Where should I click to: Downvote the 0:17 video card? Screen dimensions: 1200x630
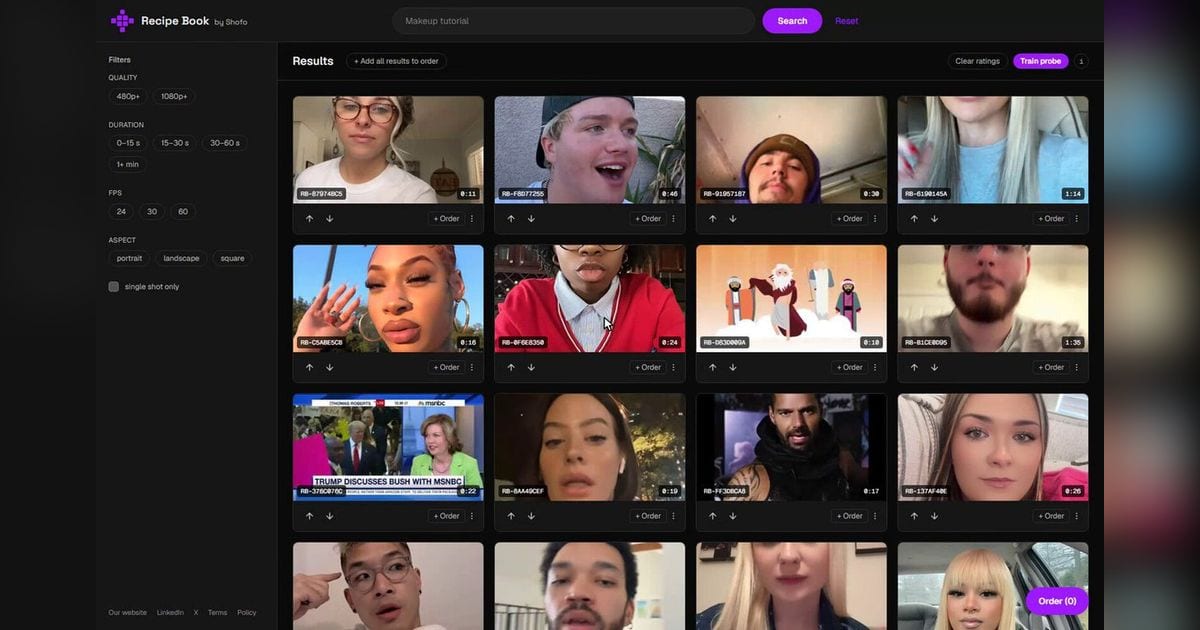tap(733, 516)
